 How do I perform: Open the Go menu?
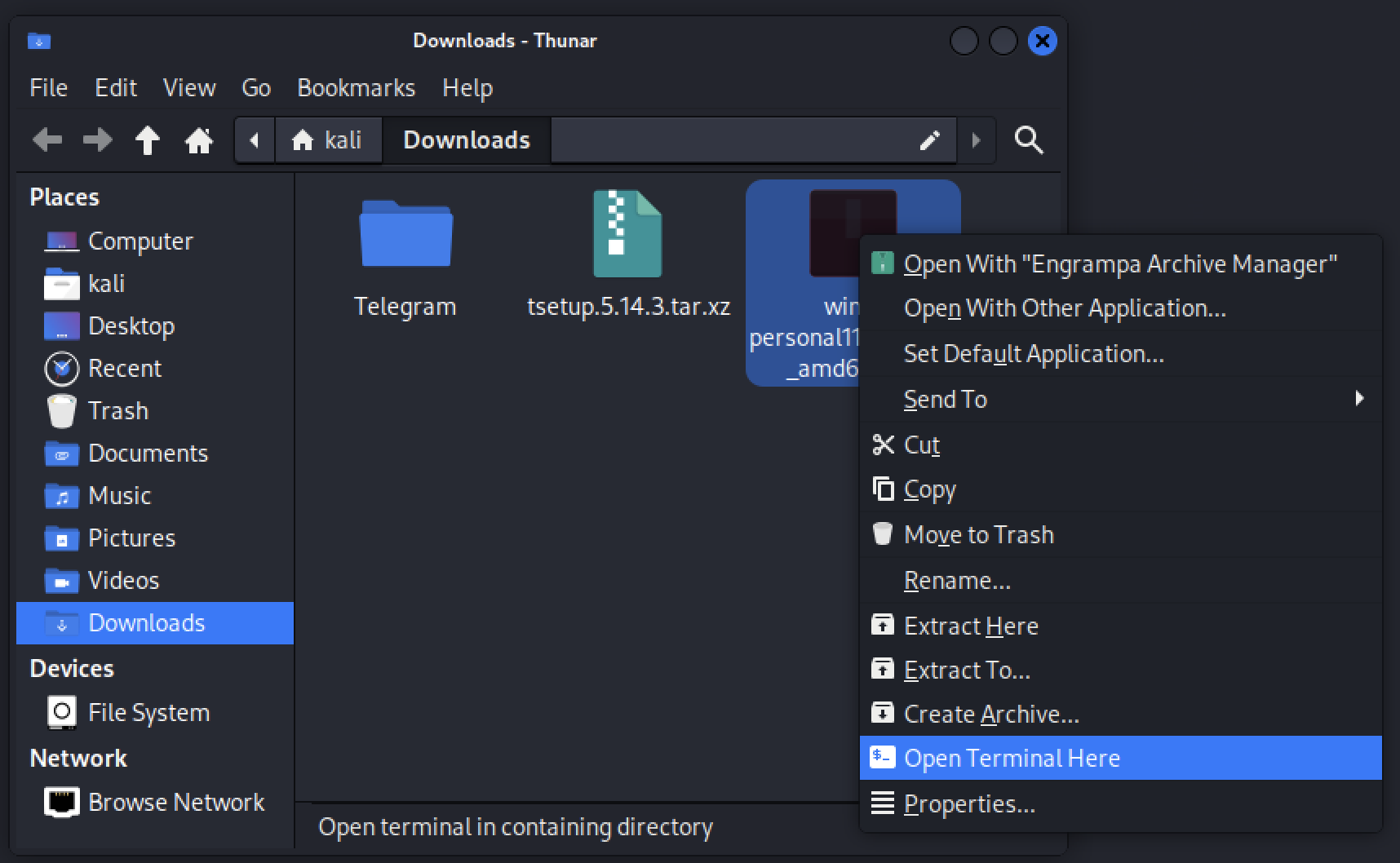(256, 88)
